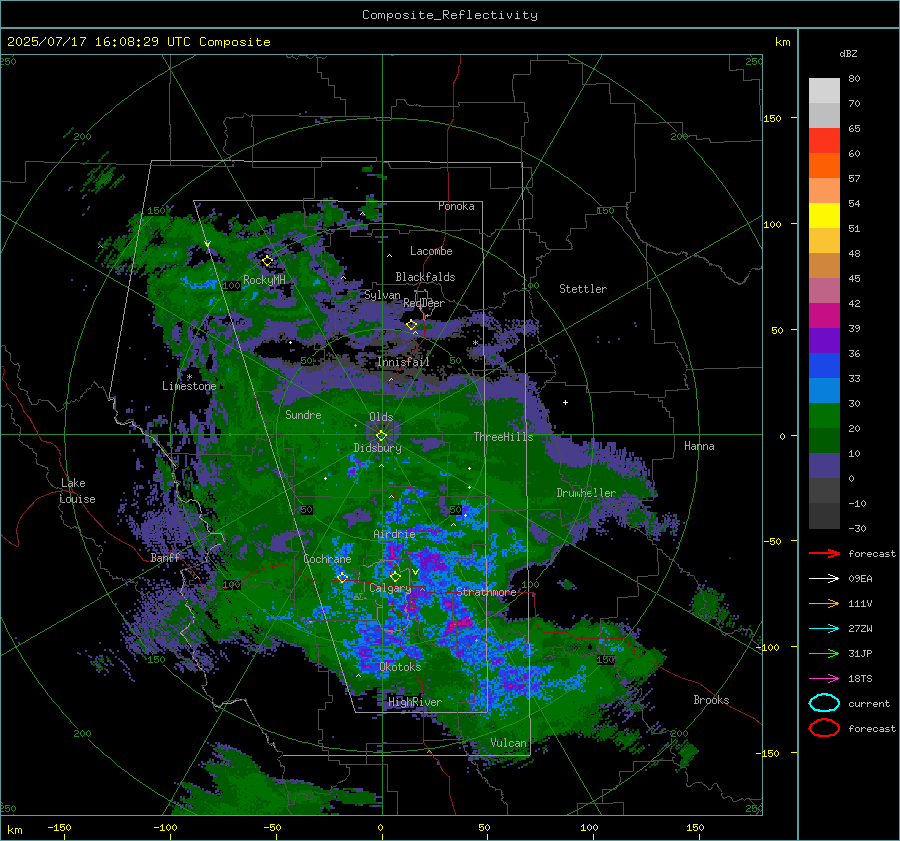The image size is (900, 841).
Task: Click the yellow diamond marker near RedDeer
Action: 411,325
